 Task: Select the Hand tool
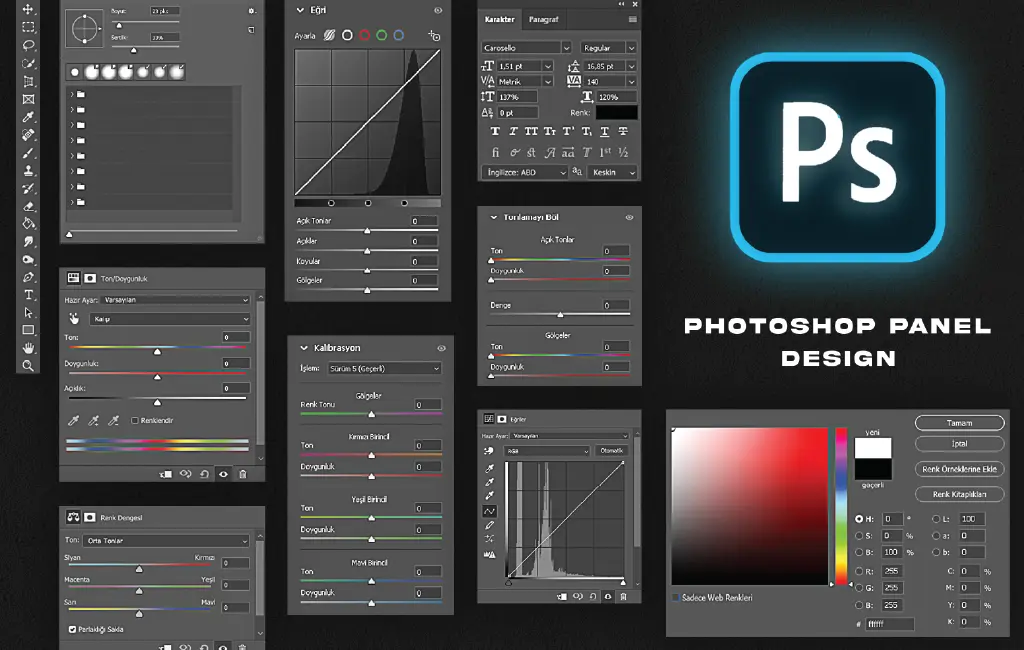pos(28,348)
